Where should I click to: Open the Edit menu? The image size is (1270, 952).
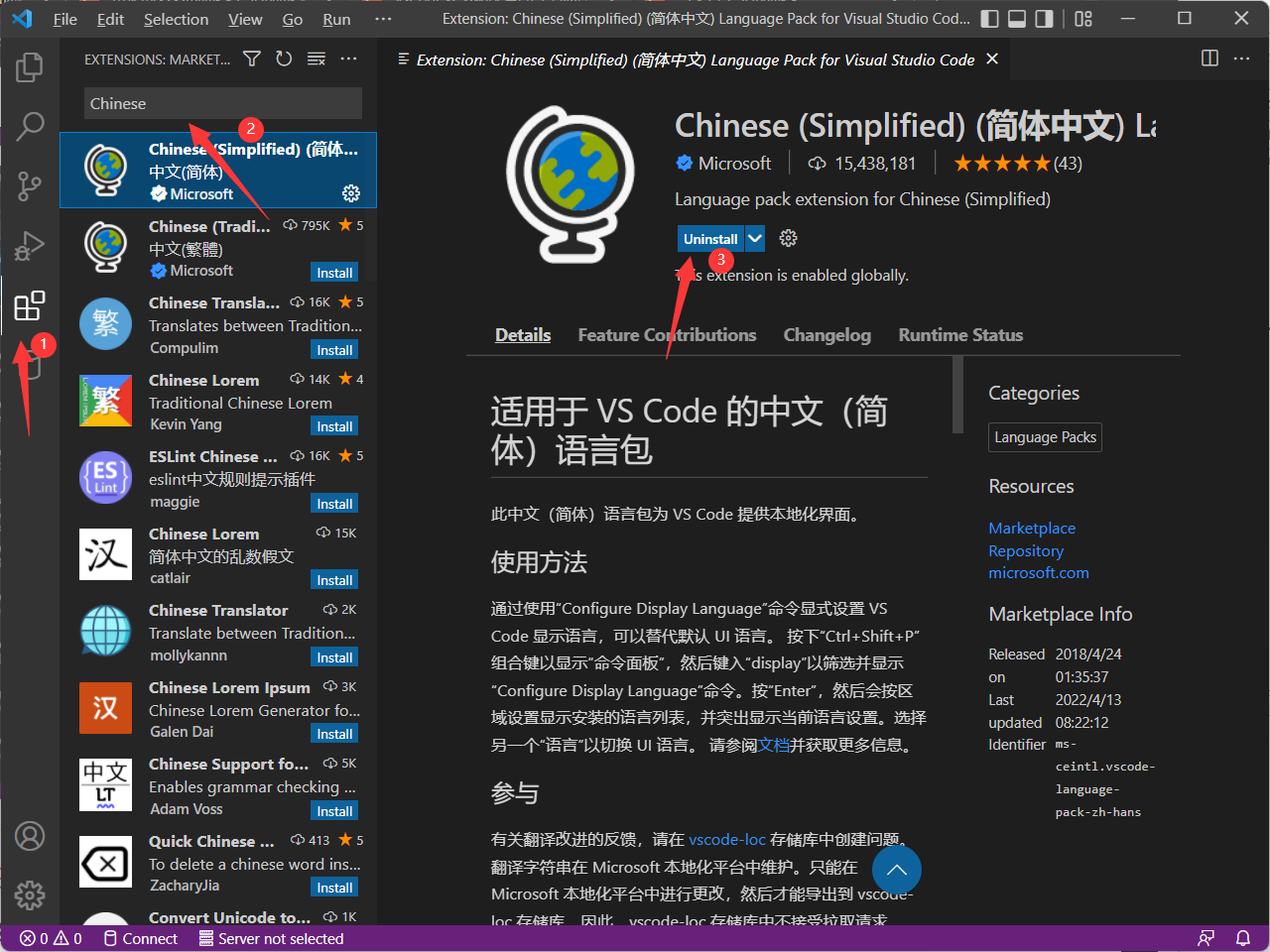[x=110, y=19]
